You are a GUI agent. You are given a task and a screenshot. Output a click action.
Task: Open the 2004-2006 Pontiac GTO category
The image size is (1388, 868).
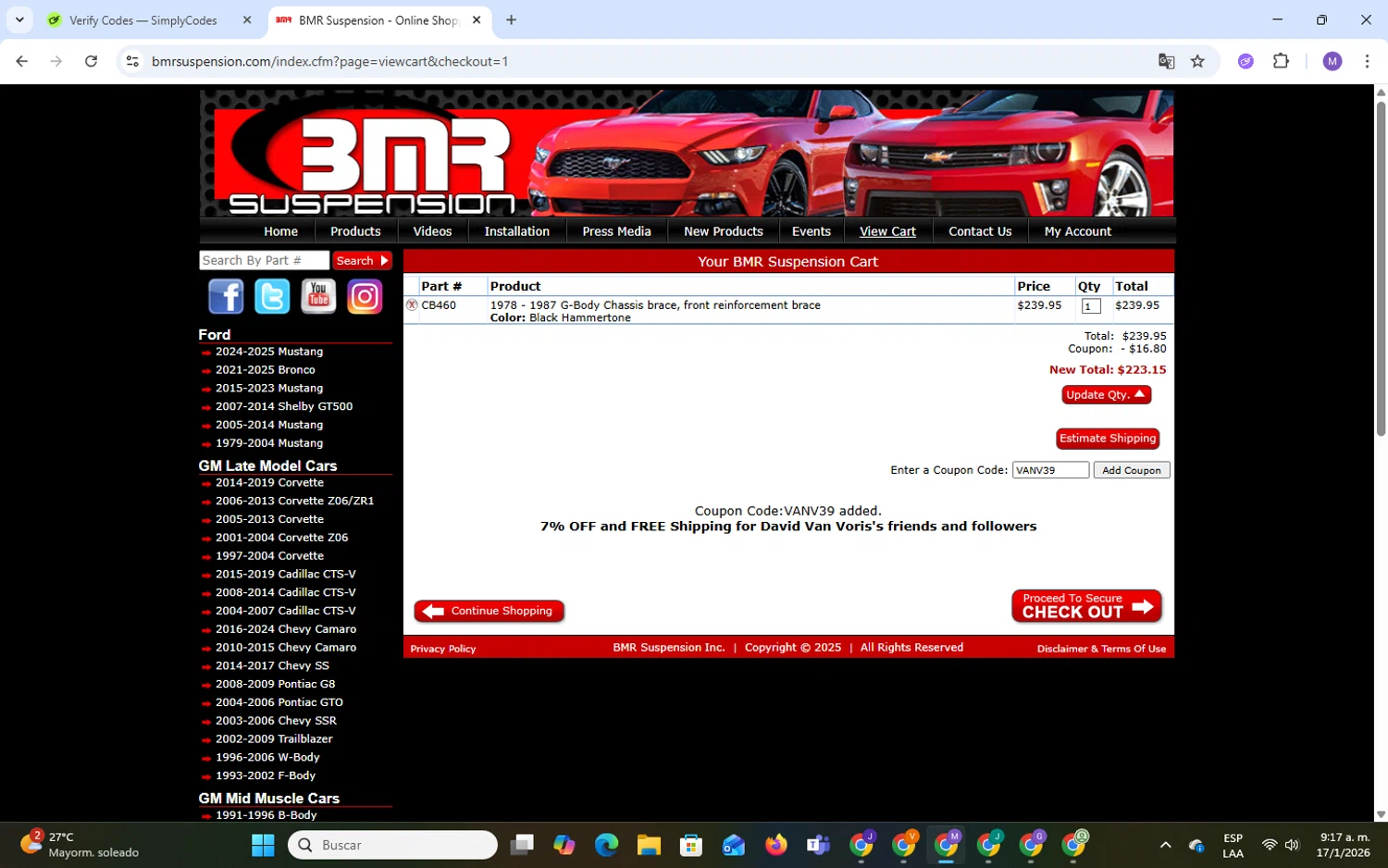(x=279, y=702)
